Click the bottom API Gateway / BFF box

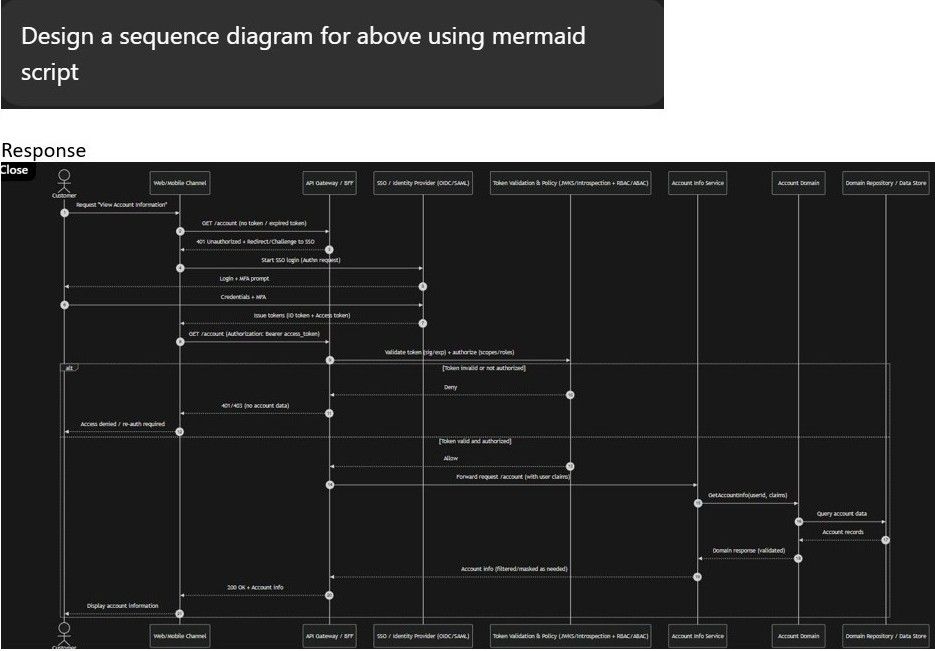(x=329, y=635)
